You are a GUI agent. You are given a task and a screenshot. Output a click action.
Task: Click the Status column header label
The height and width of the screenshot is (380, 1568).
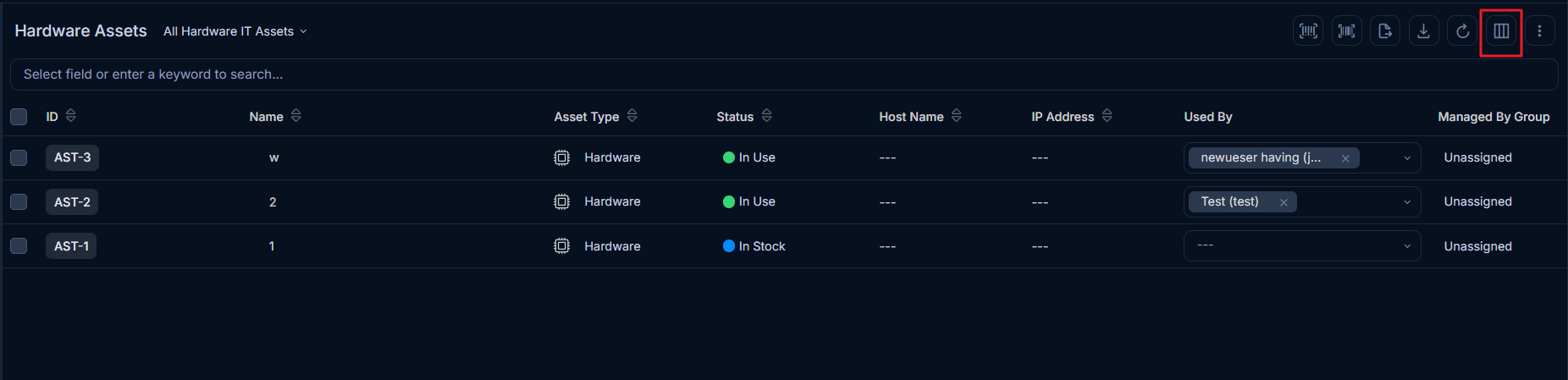[x=735, y=117]
